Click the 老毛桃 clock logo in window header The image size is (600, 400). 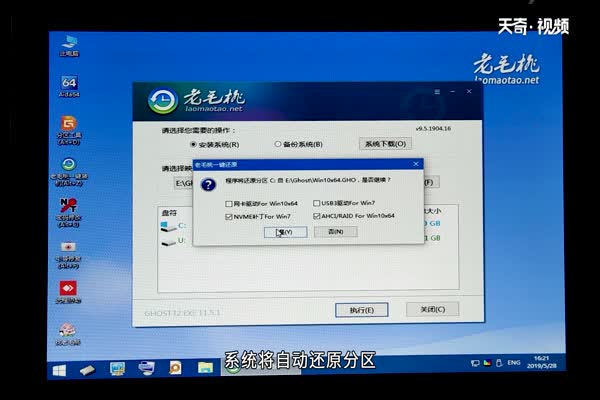(163, 101)
